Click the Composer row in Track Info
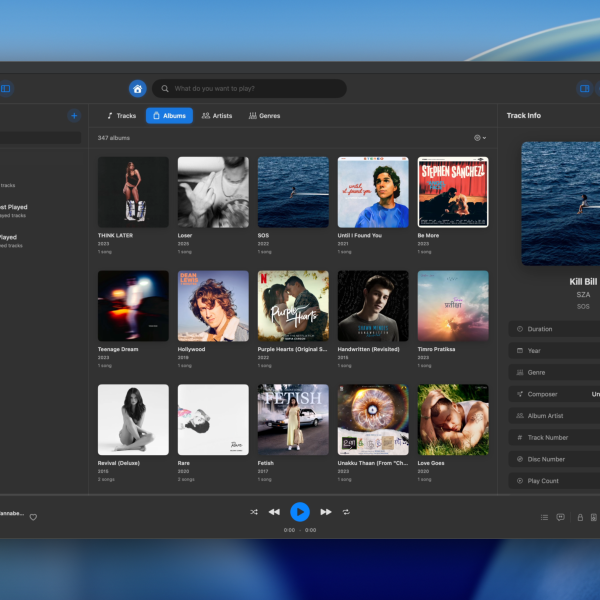The height and width of the screenshot is (600, 600). (554, 394)
